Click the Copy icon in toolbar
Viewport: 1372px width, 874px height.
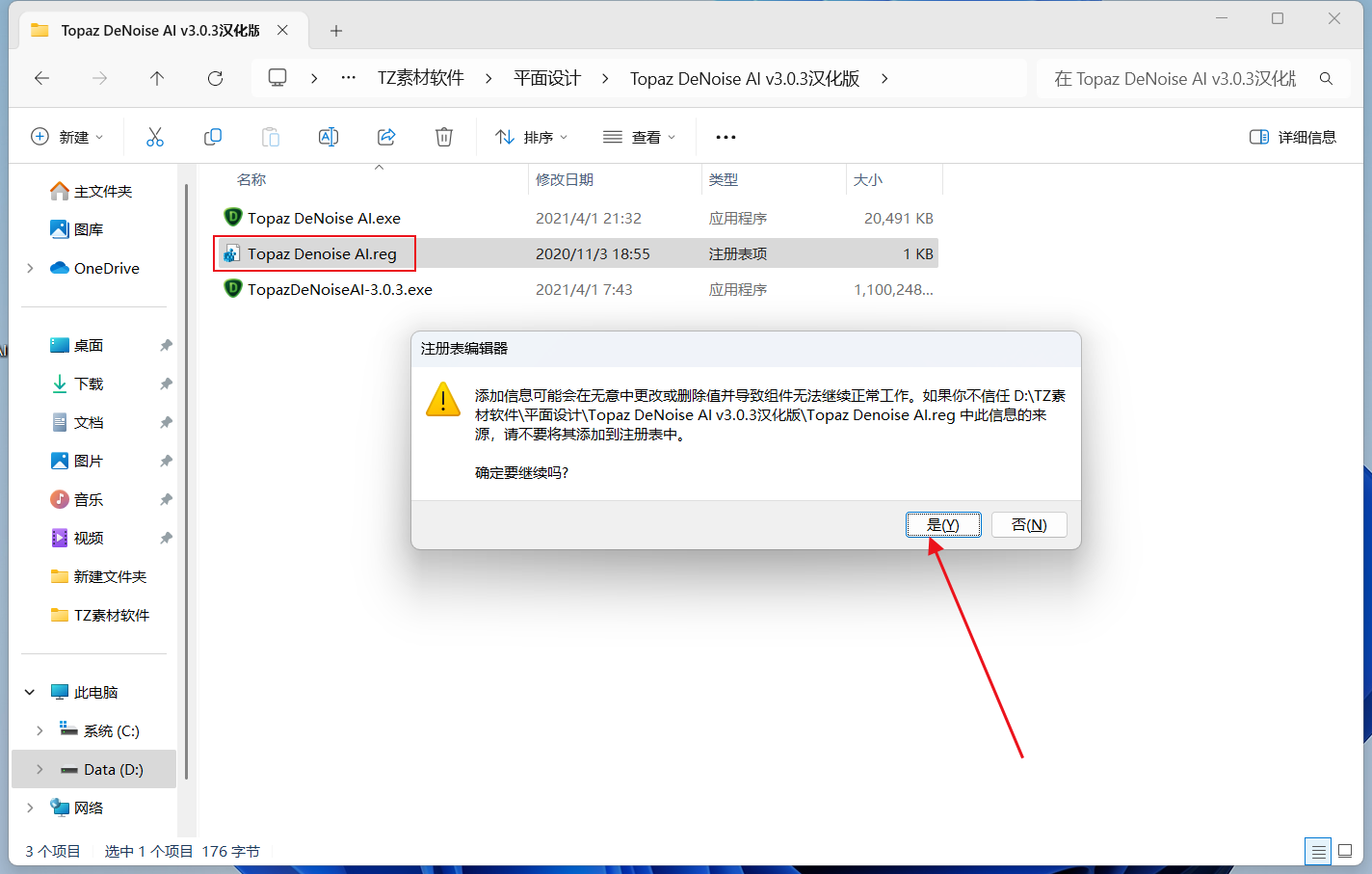click(213, 137)
